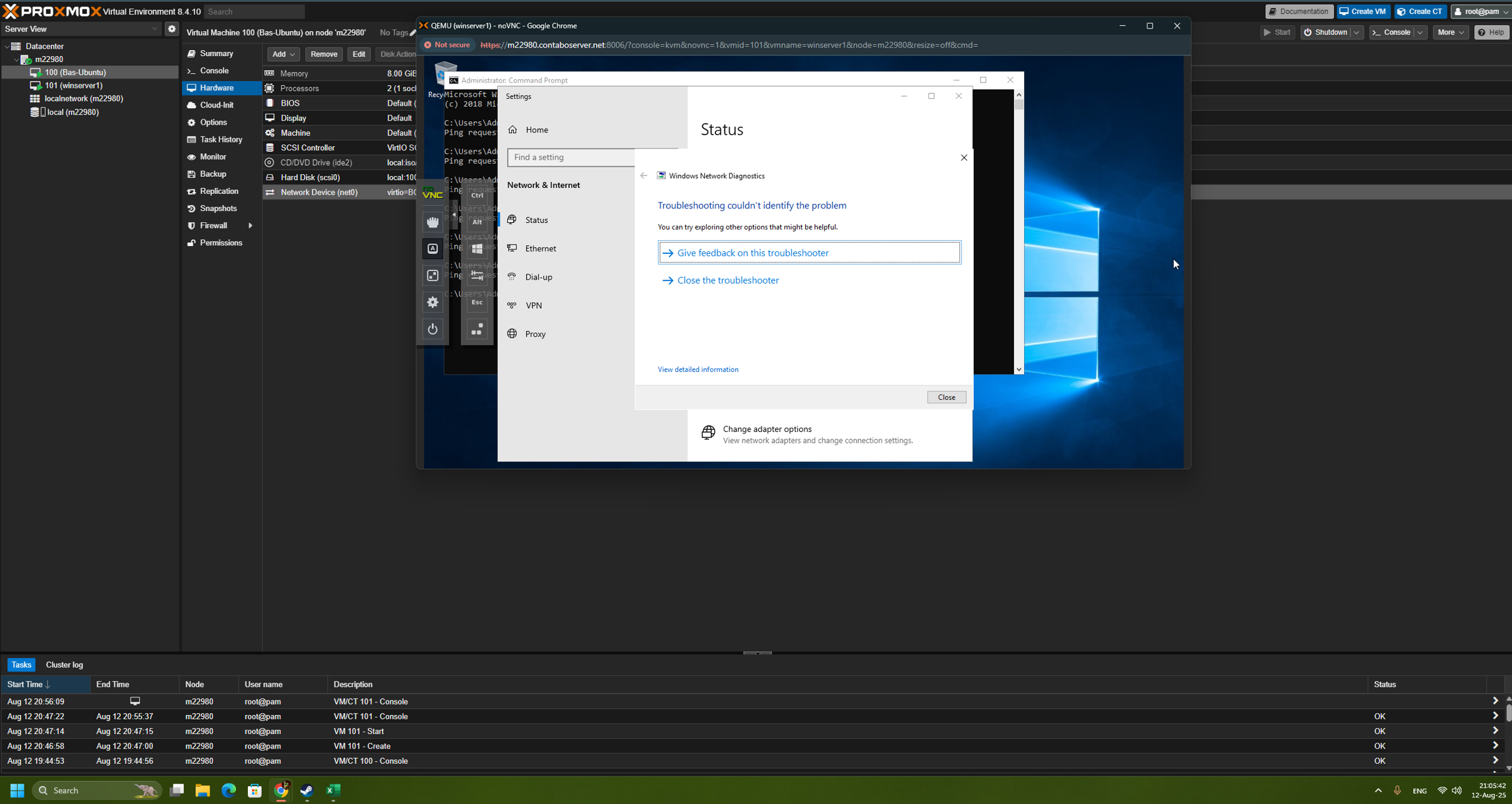Open the Console menu item in sidebar
This screenshot has width=1512, height=804.
click(214, 71)
